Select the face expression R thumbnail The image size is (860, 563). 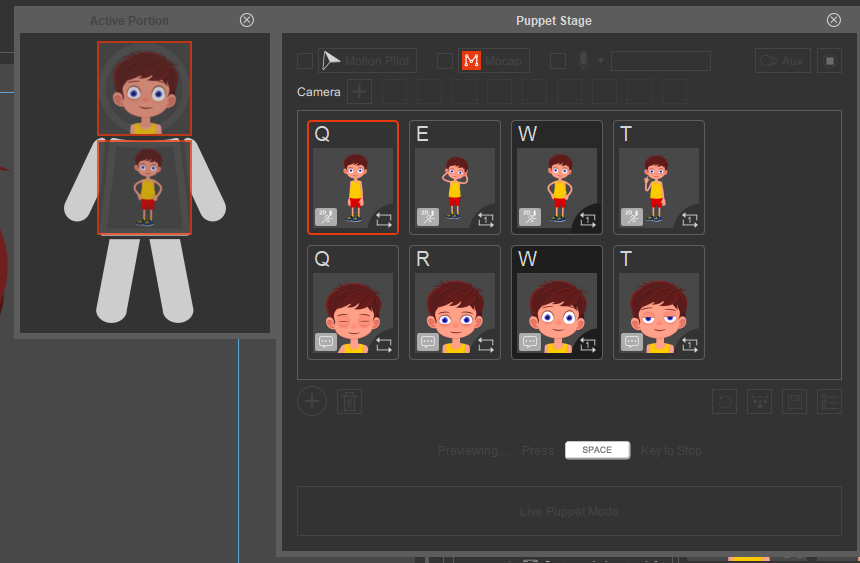tap(455, 302)
